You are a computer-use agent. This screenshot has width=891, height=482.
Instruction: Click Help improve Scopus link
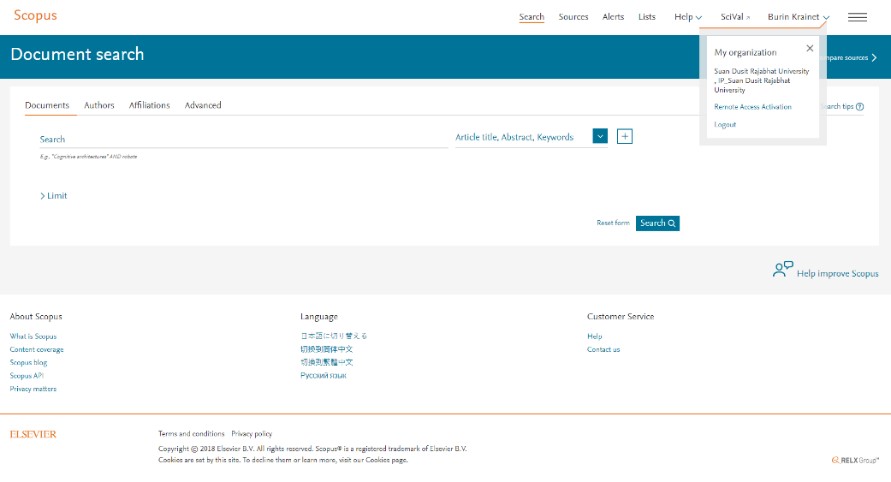pyautogui.click(x=837, y=273)
